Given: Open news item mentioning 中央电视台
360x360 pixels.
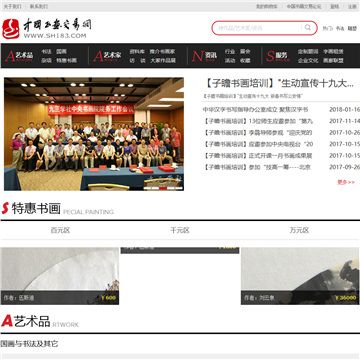Looking at the screenshot, I should 258,144.
